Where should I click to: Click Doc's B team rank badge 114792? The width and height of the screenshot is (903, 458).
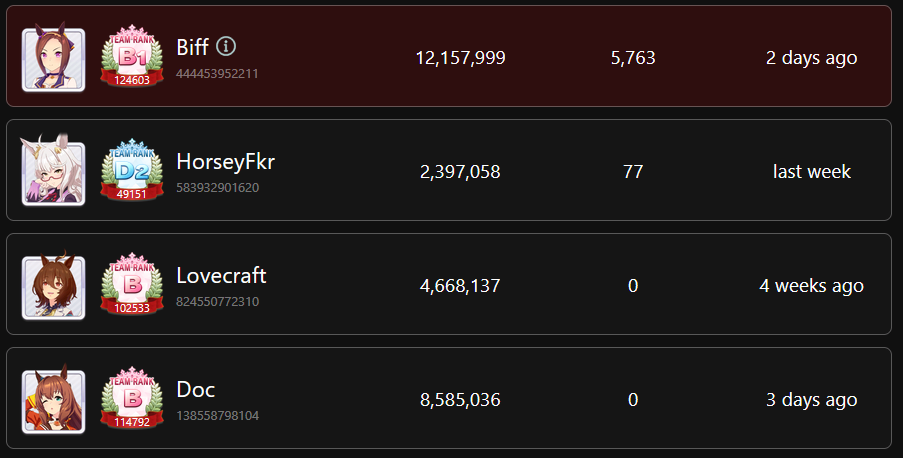(132, 402)
